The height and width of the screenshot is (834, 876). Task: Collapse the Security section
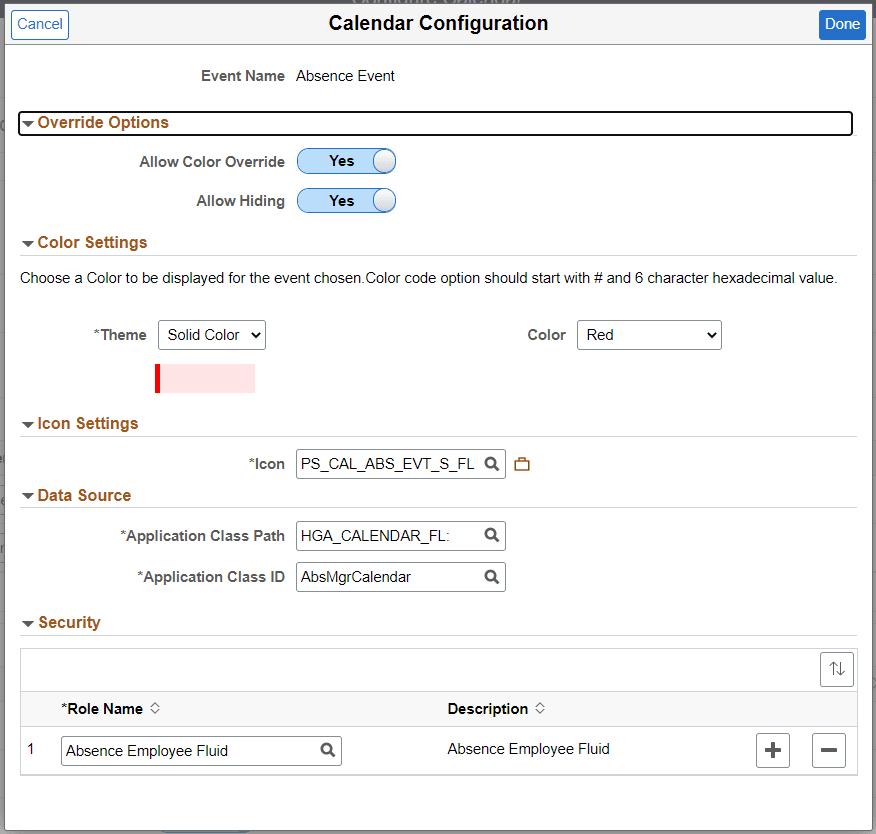point(28,622)
